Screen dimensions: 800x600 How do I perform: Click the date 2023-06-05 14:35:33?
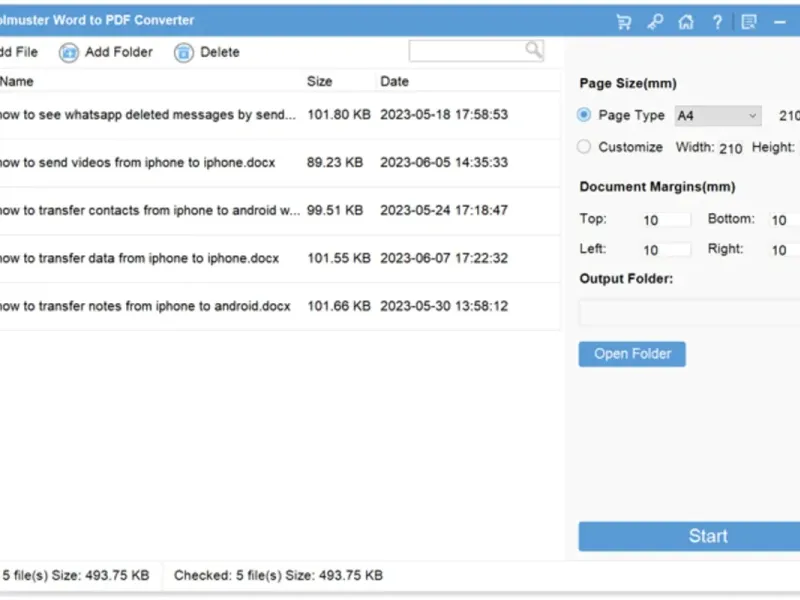pyautogui.click(x=444, y=163)
